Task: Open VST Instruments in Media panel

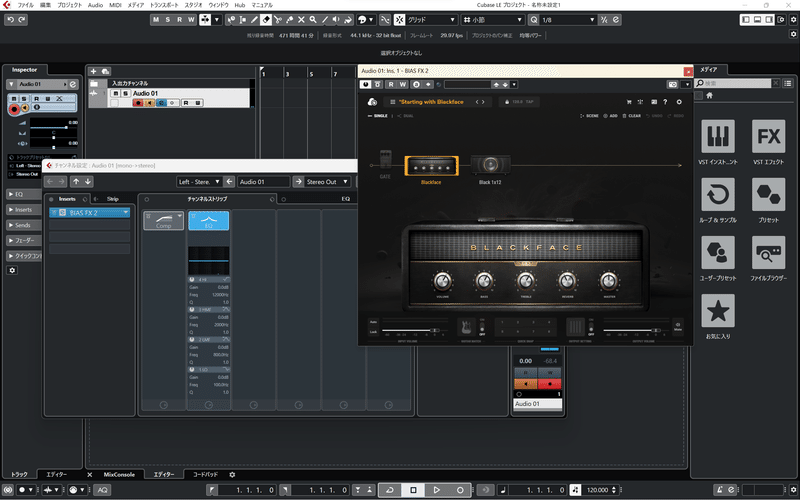Action: pyautogui.click(x=718, y=136)
